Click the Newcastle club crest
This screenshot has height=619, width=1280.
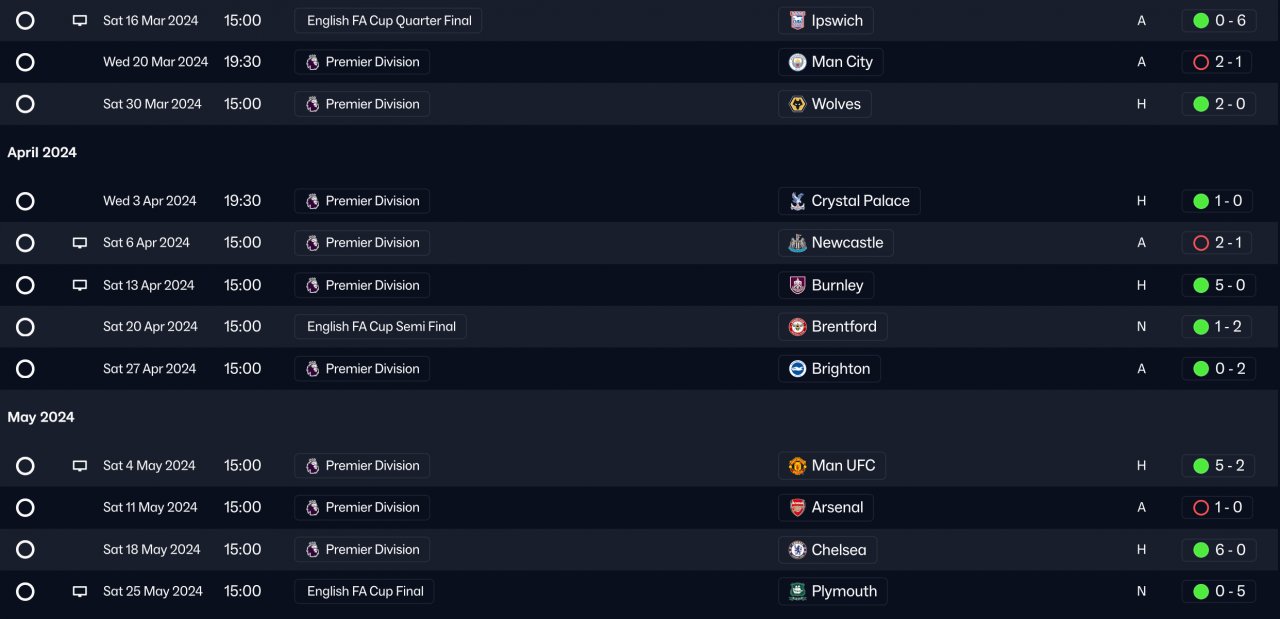pyautogui.click(x=797, y=243)
